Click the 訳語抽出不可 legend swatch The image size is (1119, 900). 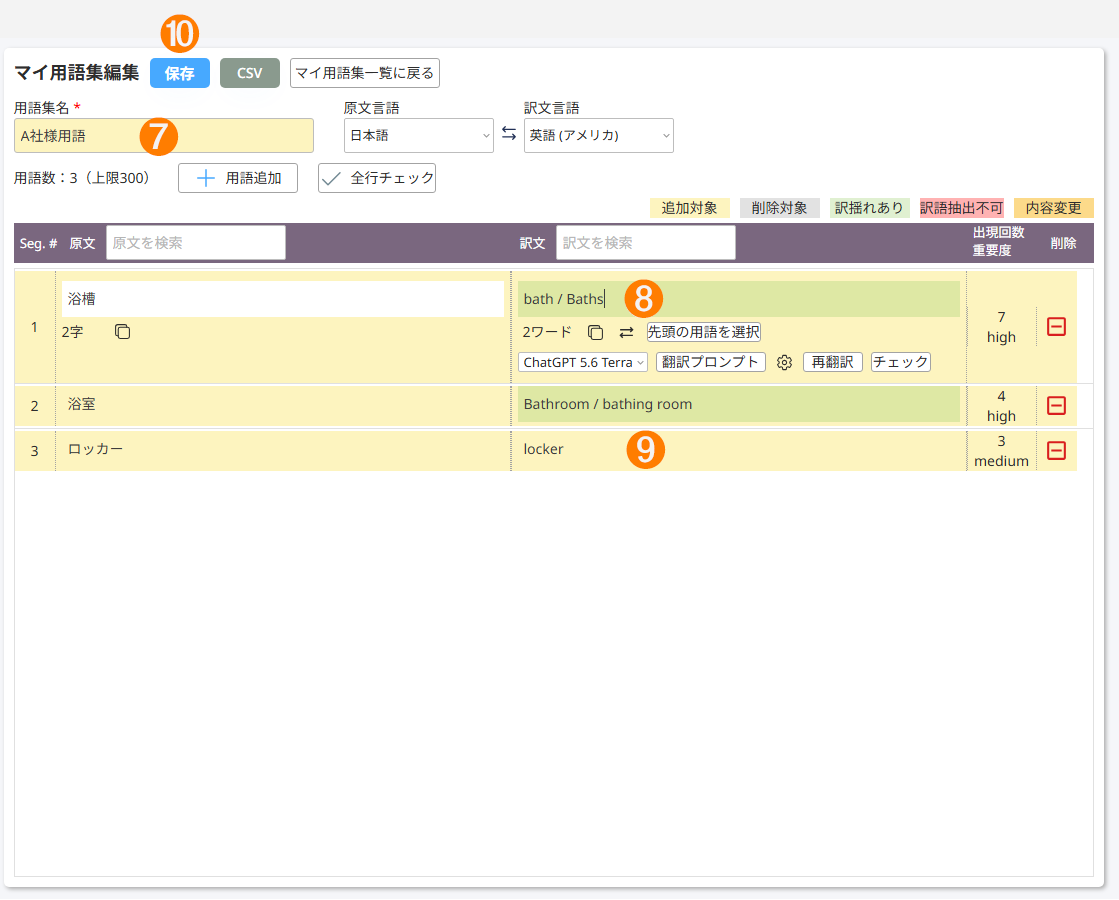961,208
